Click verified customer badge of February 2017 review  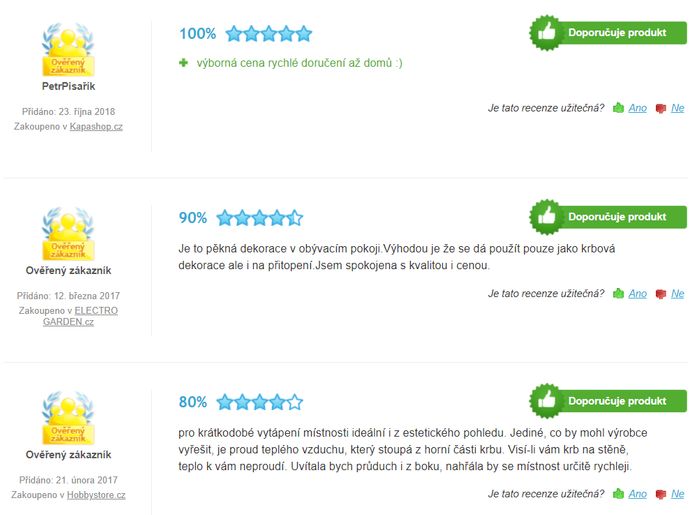[68, 418]
